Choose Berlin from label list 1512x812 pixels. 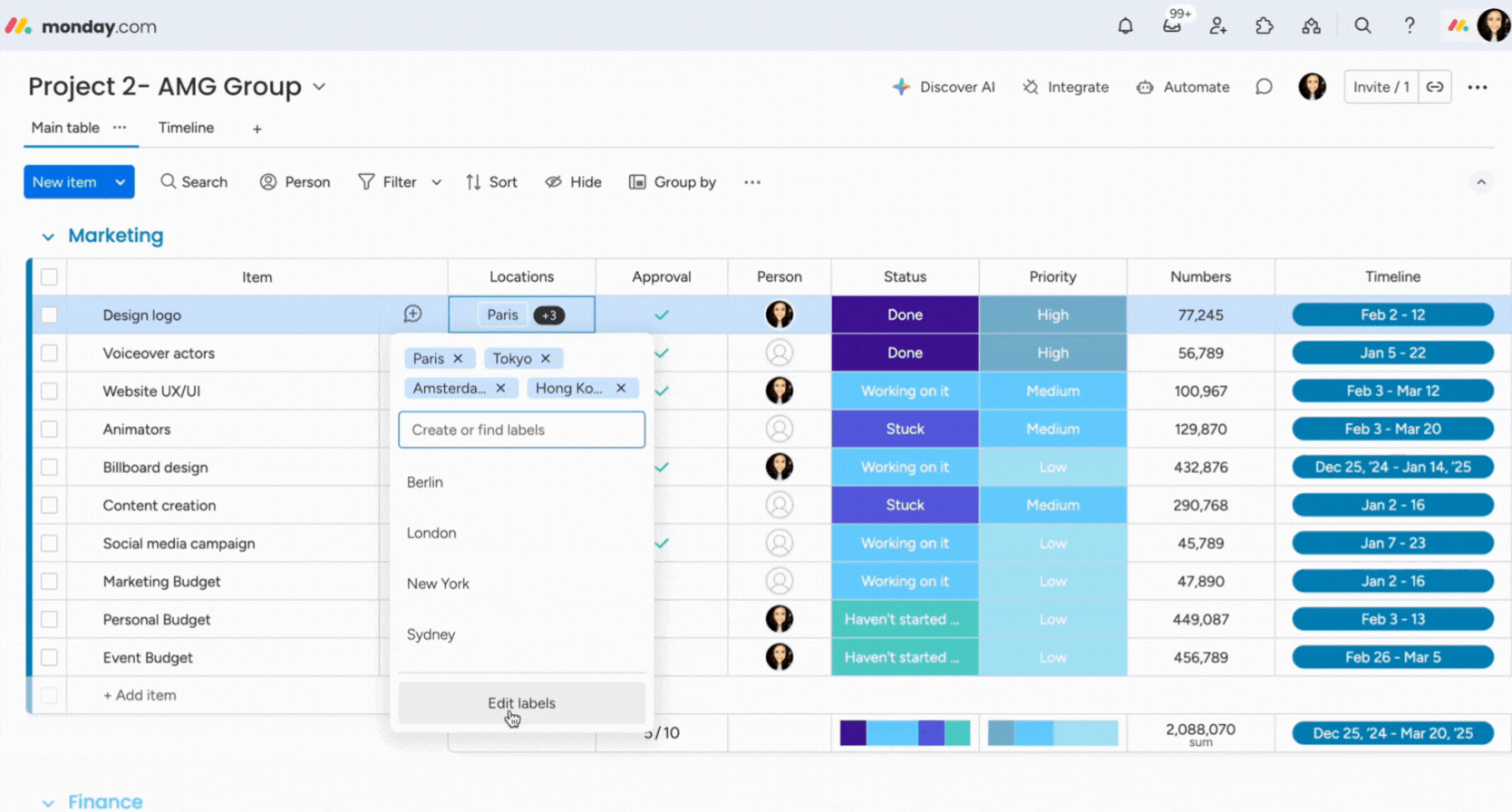click(x=521, y=482)
